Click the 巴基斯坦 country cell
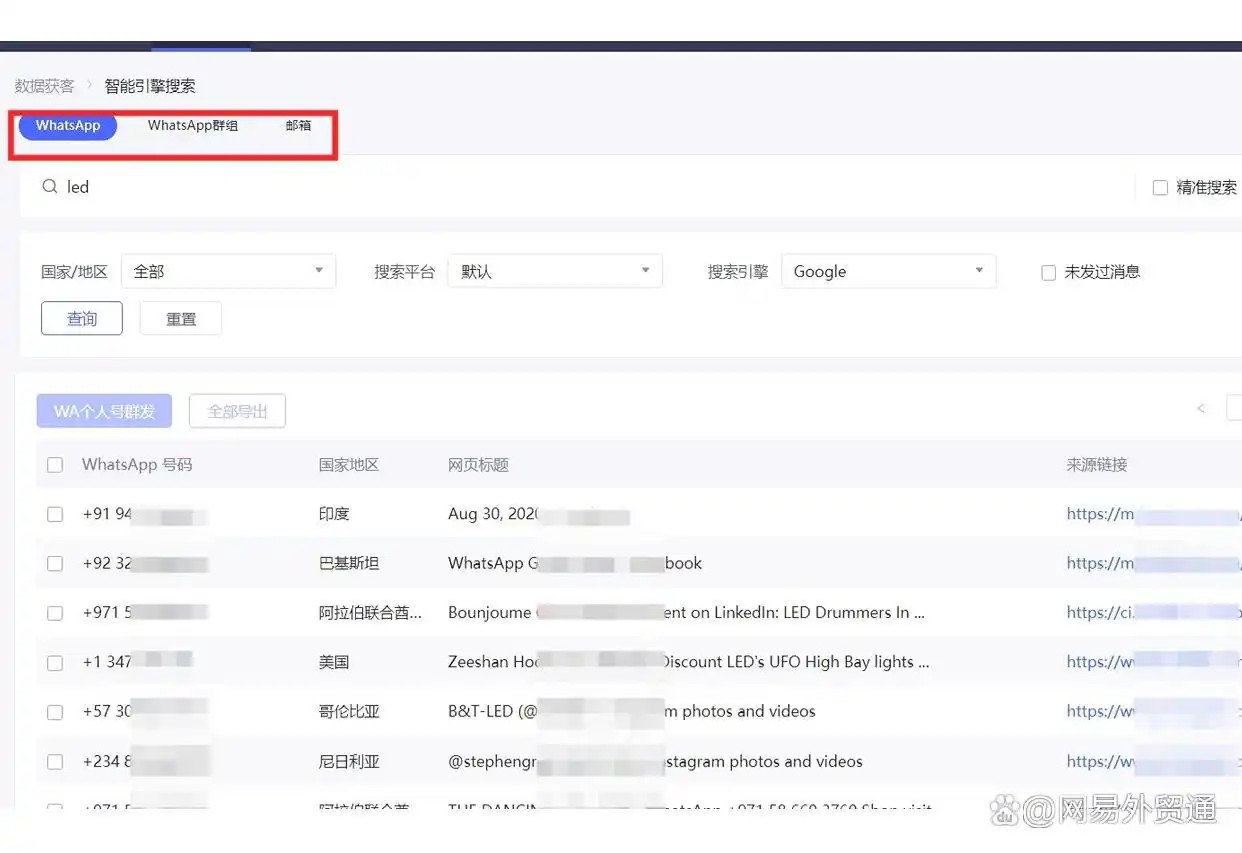 pos(349,563)
